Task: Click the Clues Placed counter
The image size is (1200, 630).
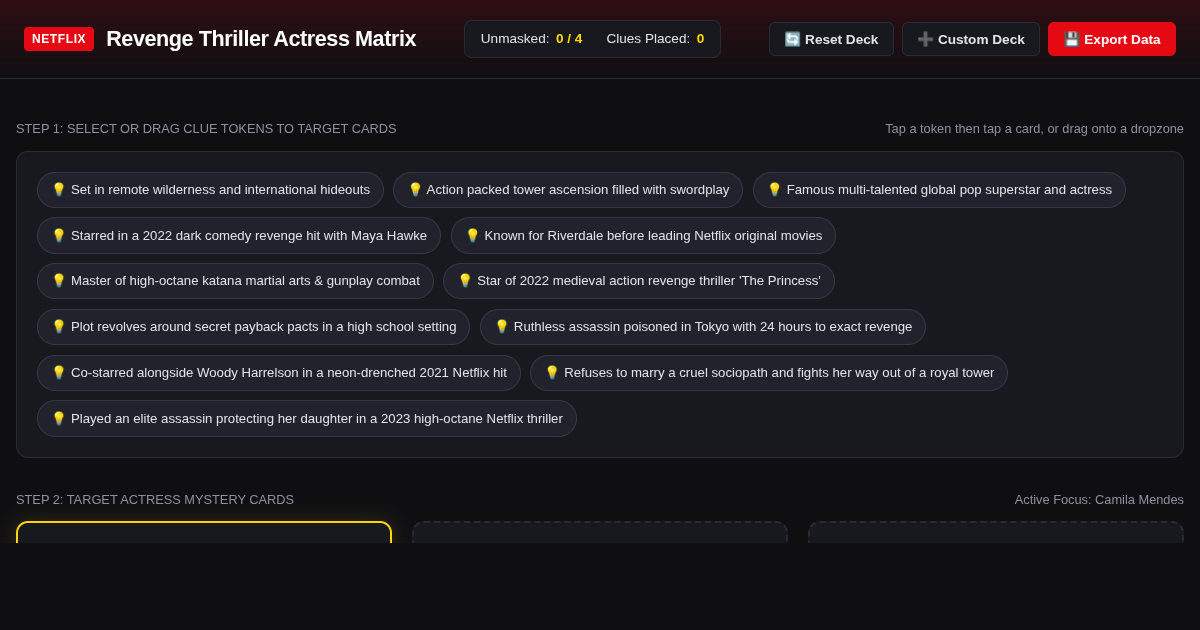Action: click(655, 39)
